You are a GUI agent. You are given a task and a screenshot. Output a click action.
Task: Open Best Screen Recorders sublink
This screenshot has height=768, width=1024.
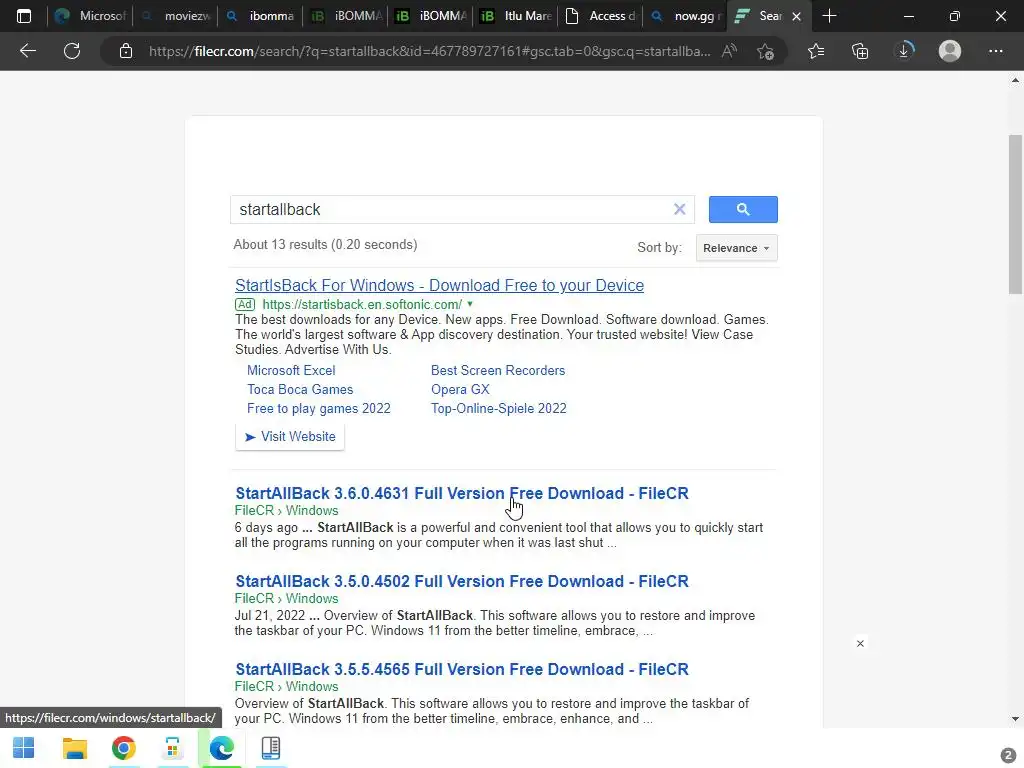pyautogui.click(x=498, y=370)
